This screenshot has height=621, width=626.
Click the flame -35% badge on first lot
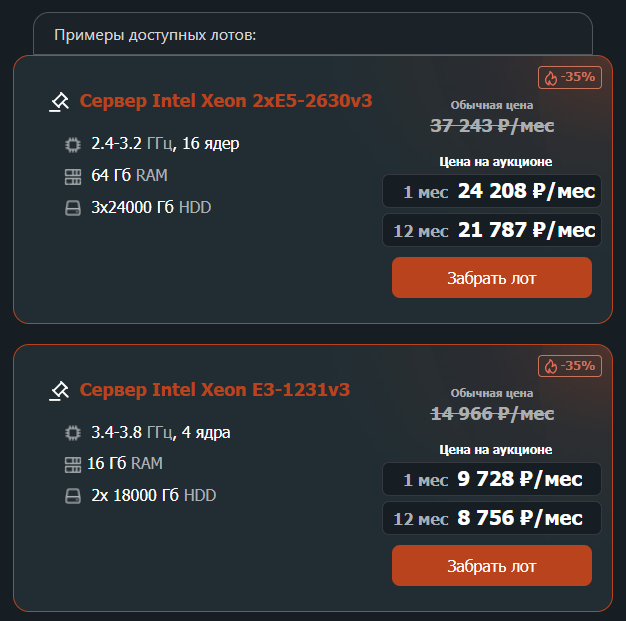pos(570,77)
